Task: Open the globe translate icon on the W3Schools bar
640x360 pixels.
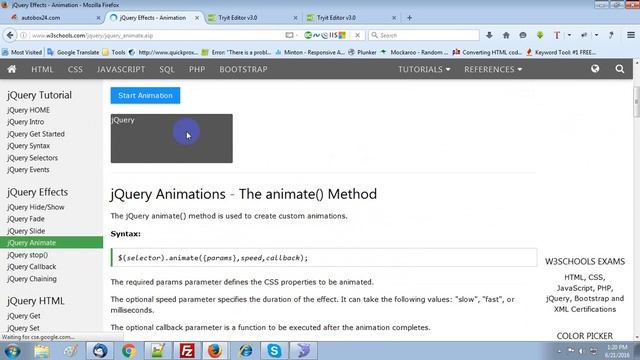Action: point(595,69)
